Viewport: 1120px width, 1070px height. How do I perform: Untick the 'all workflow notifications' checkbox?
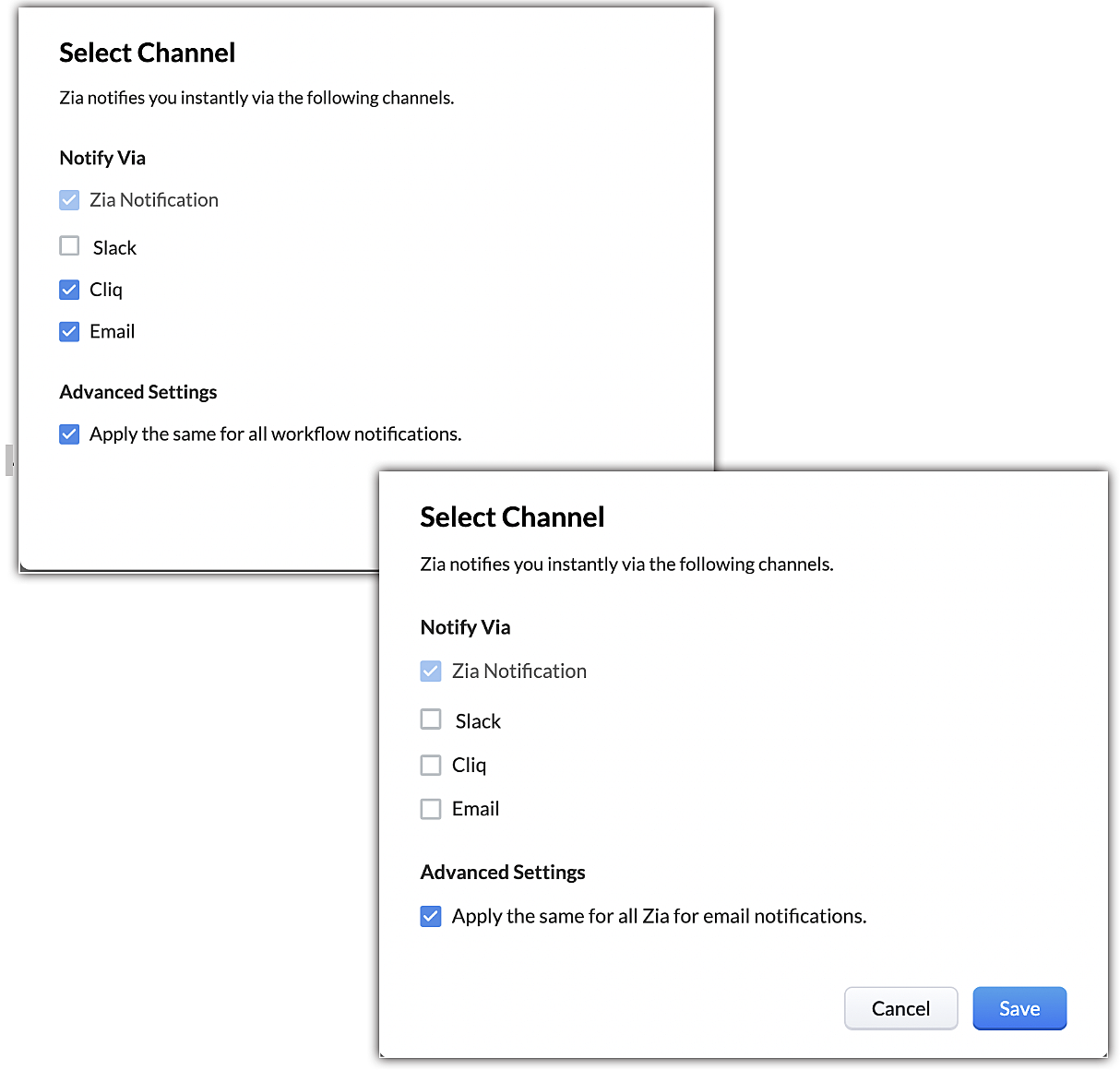tap(69, 434)
